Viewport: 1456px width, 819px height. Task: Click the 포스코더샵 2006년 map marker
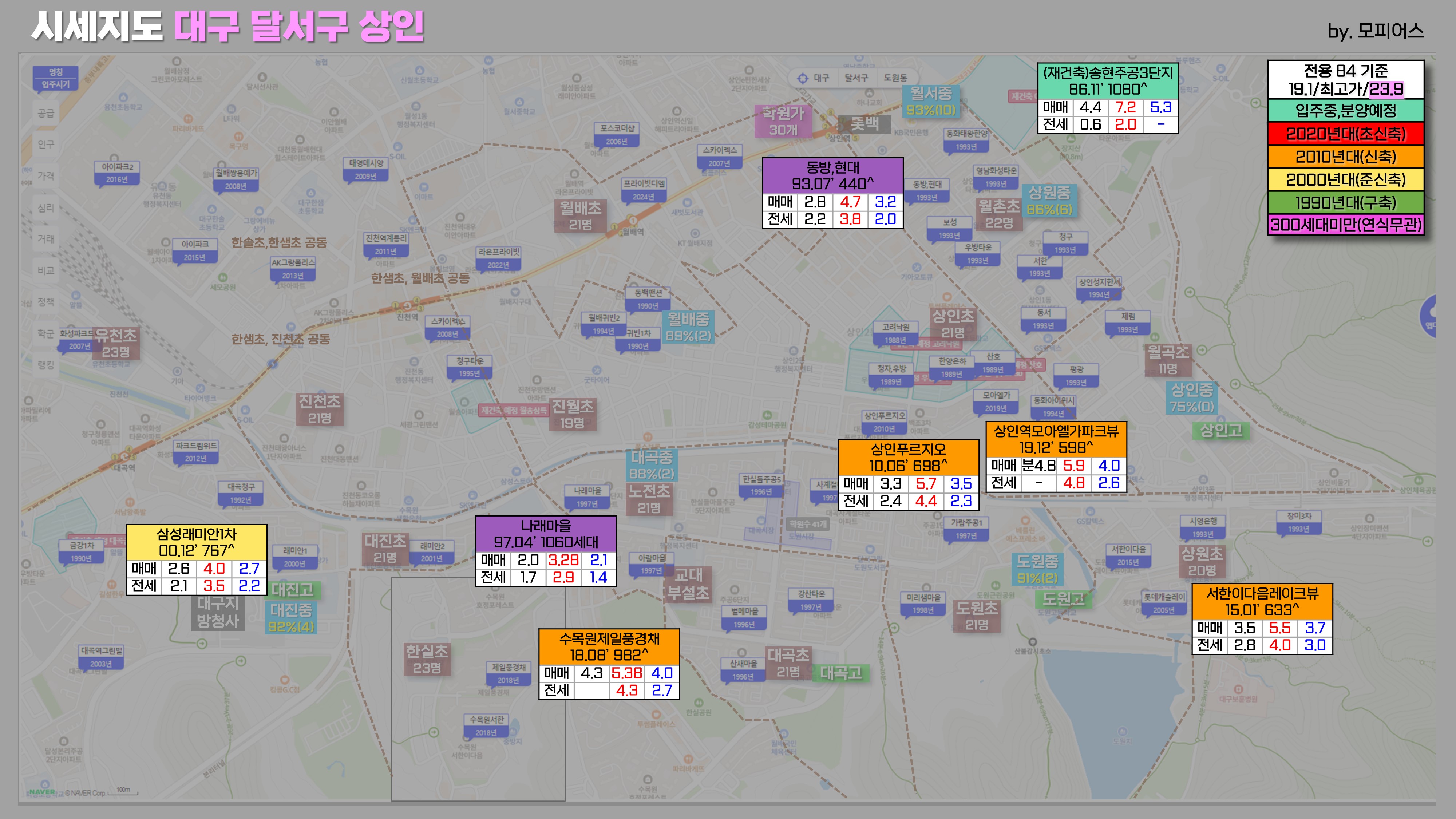click(617, 135)
